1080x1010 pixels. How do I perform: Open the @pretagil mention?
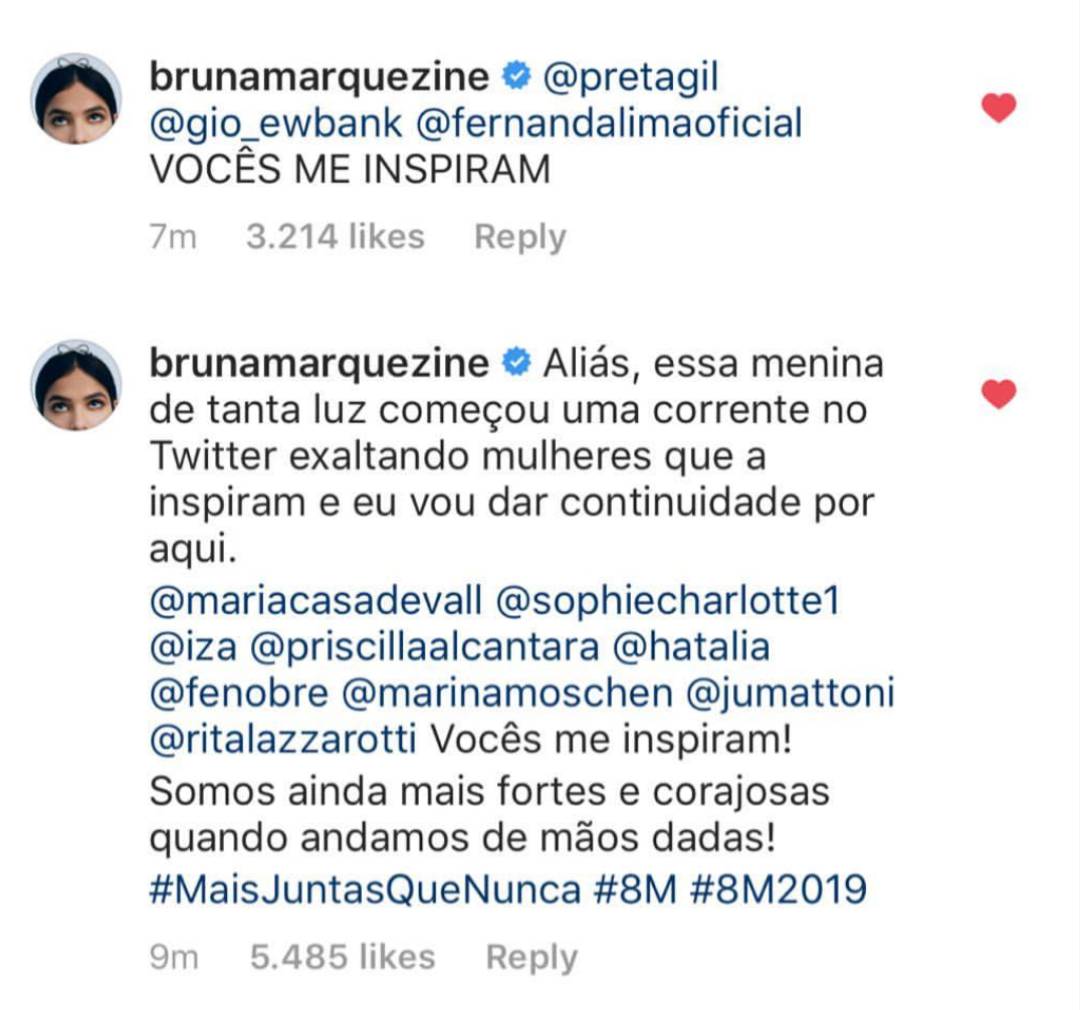tap(630, 76)
